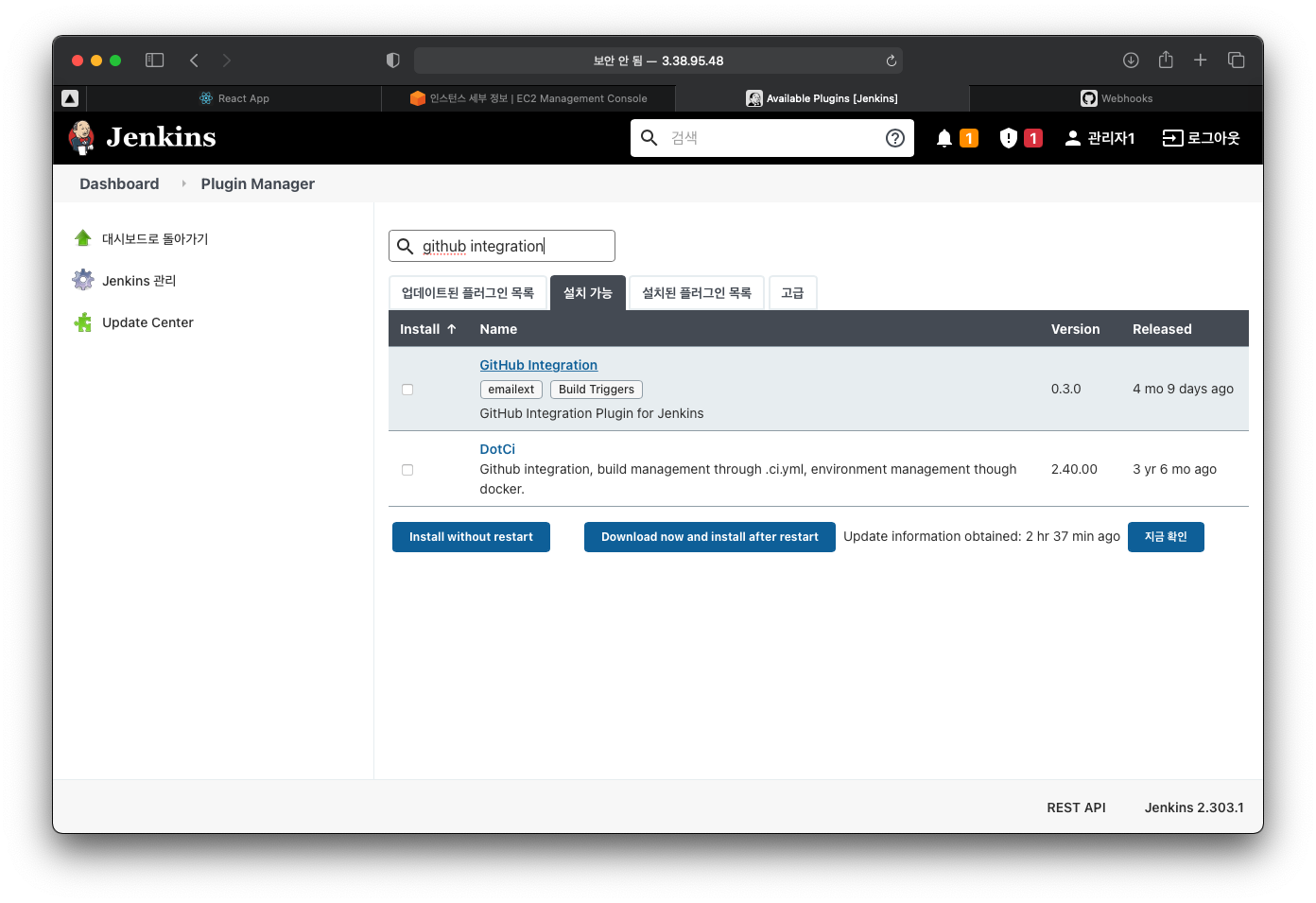Image resolution: width=1316 pixels, height=903 pixels.
Task: Go forward with Safari forward arrow
Action: [226, 61]
